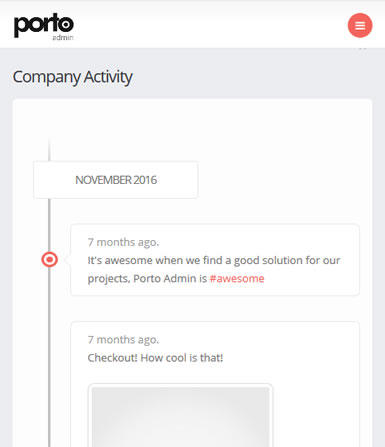Click the small "admin" text under the logo
This screenshot has height=447, width=385.
[63, 37]
